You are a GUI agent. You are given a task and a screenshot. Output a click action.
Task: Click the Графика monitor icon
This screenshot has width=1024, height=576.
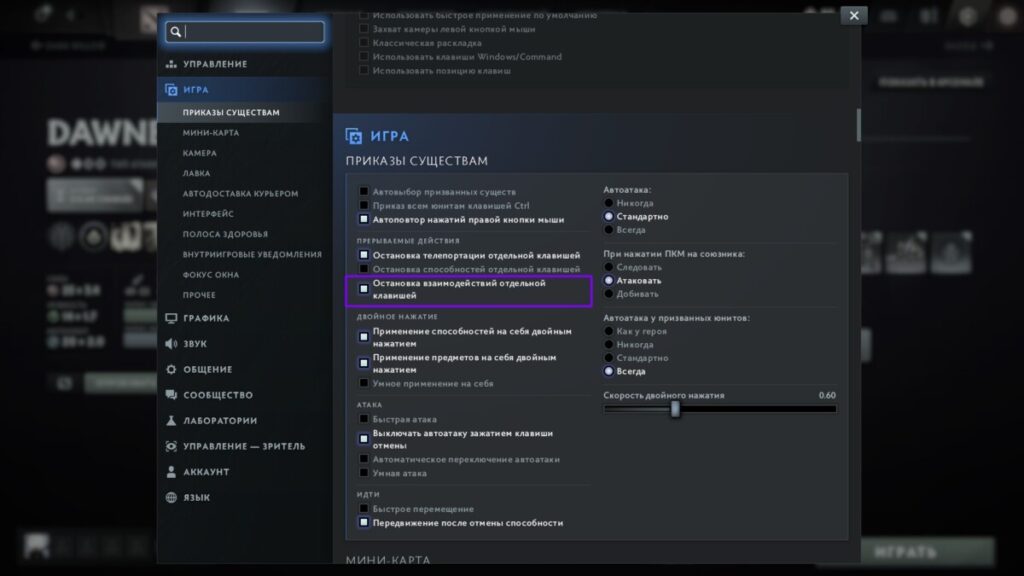[171, 318]
